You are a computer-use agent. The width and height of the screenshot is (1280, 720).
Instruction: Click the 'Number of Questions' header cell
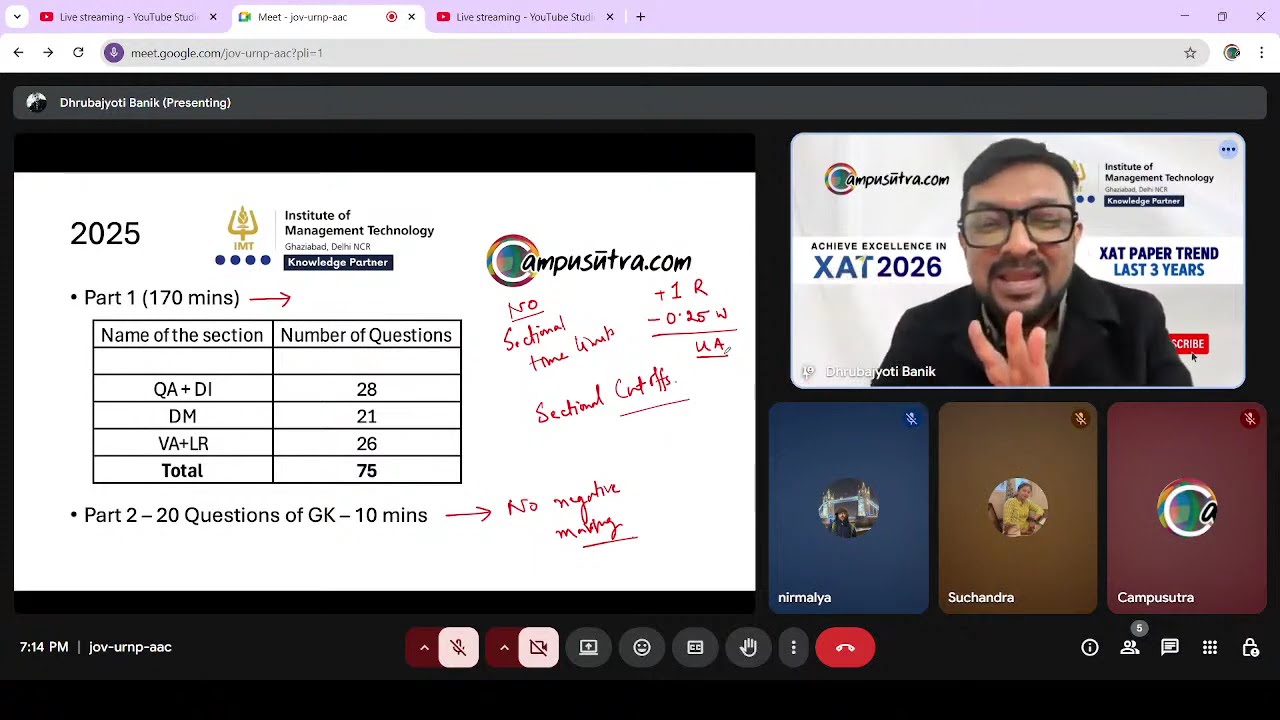tap(366, 335)
